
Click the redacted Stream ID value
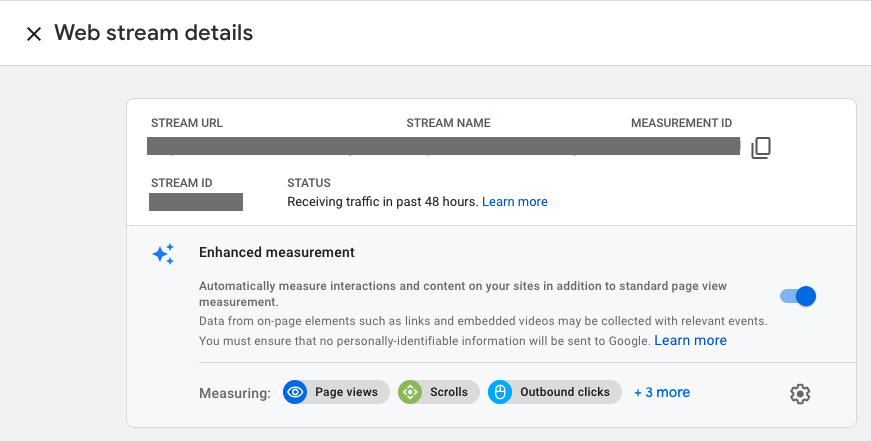[x=196, y=202]
